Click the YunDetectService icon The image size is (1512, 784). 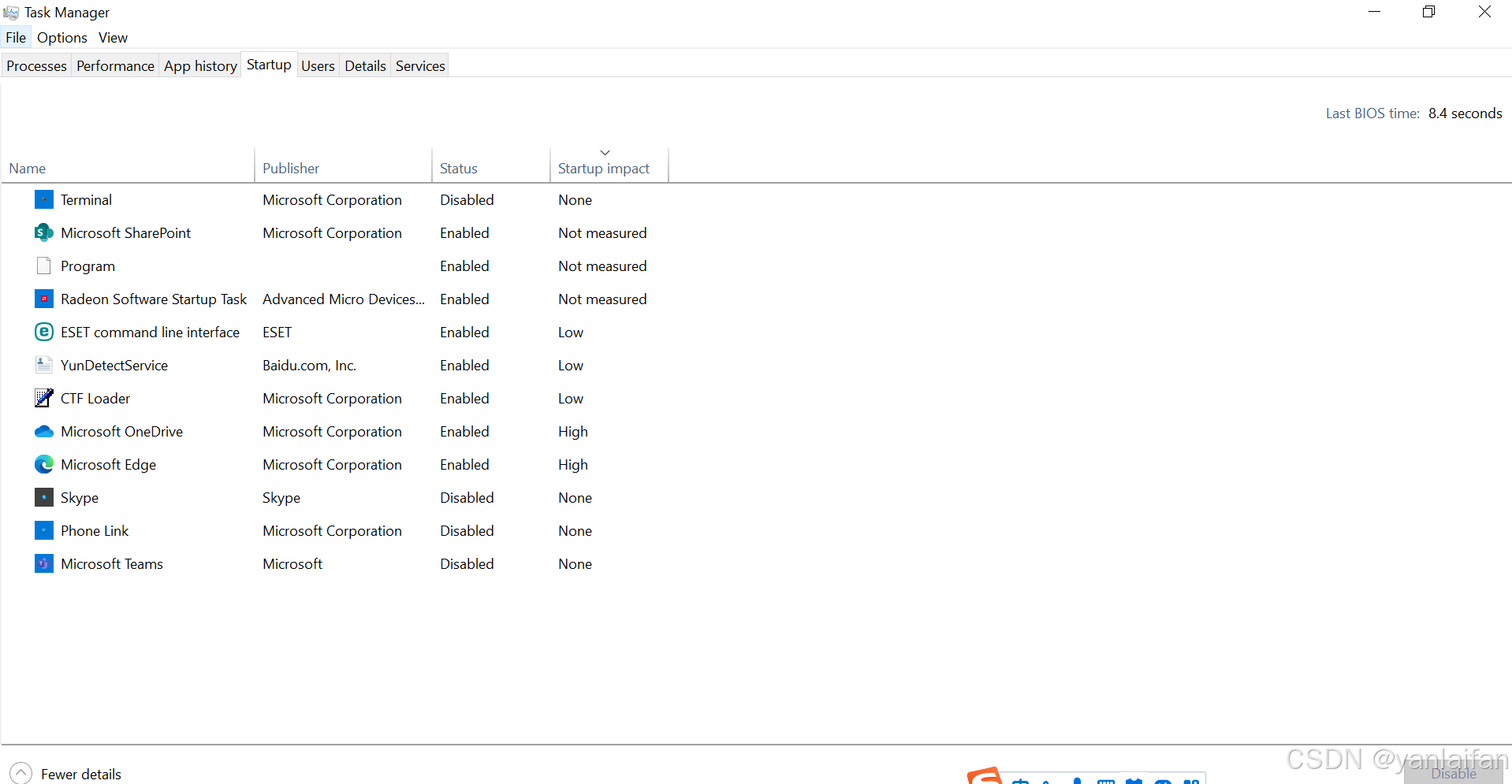(x=44, y=366)
